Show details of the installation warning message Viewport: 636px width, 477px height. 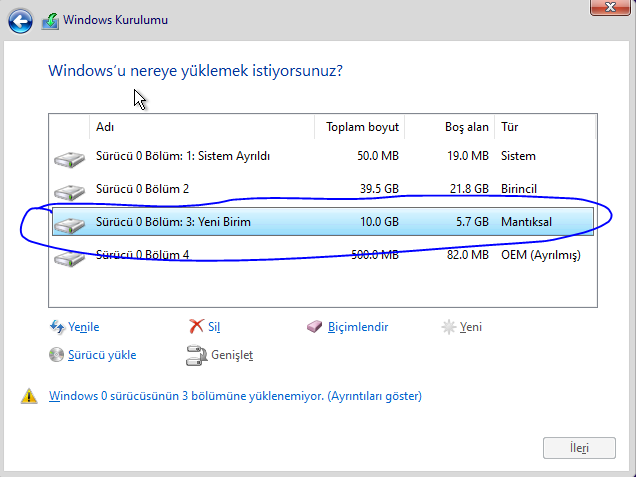(235, 396)
